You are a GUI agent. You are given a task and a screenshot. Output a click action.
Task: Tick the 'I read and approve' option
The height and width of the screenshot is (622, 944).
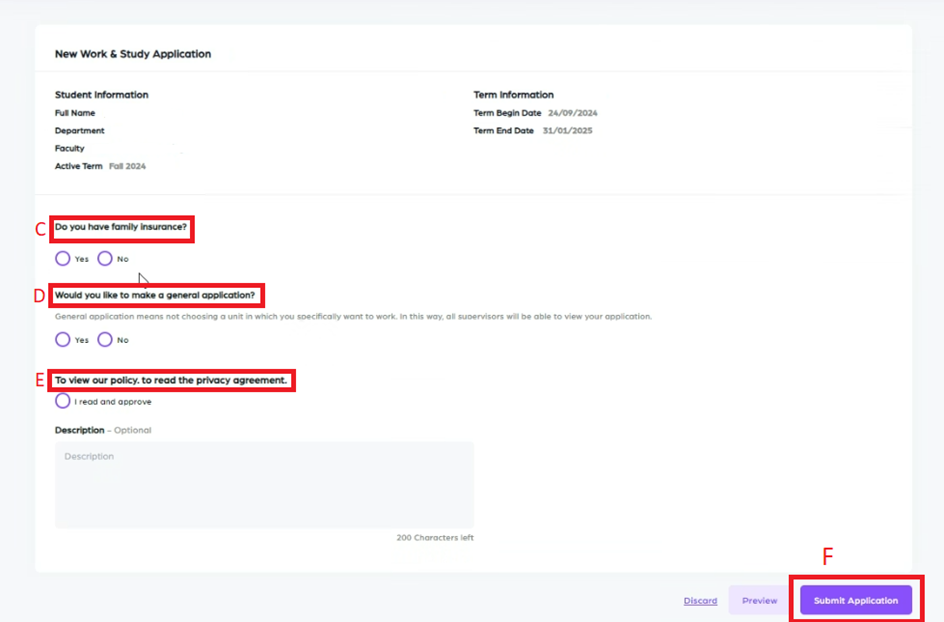point(63,401)
